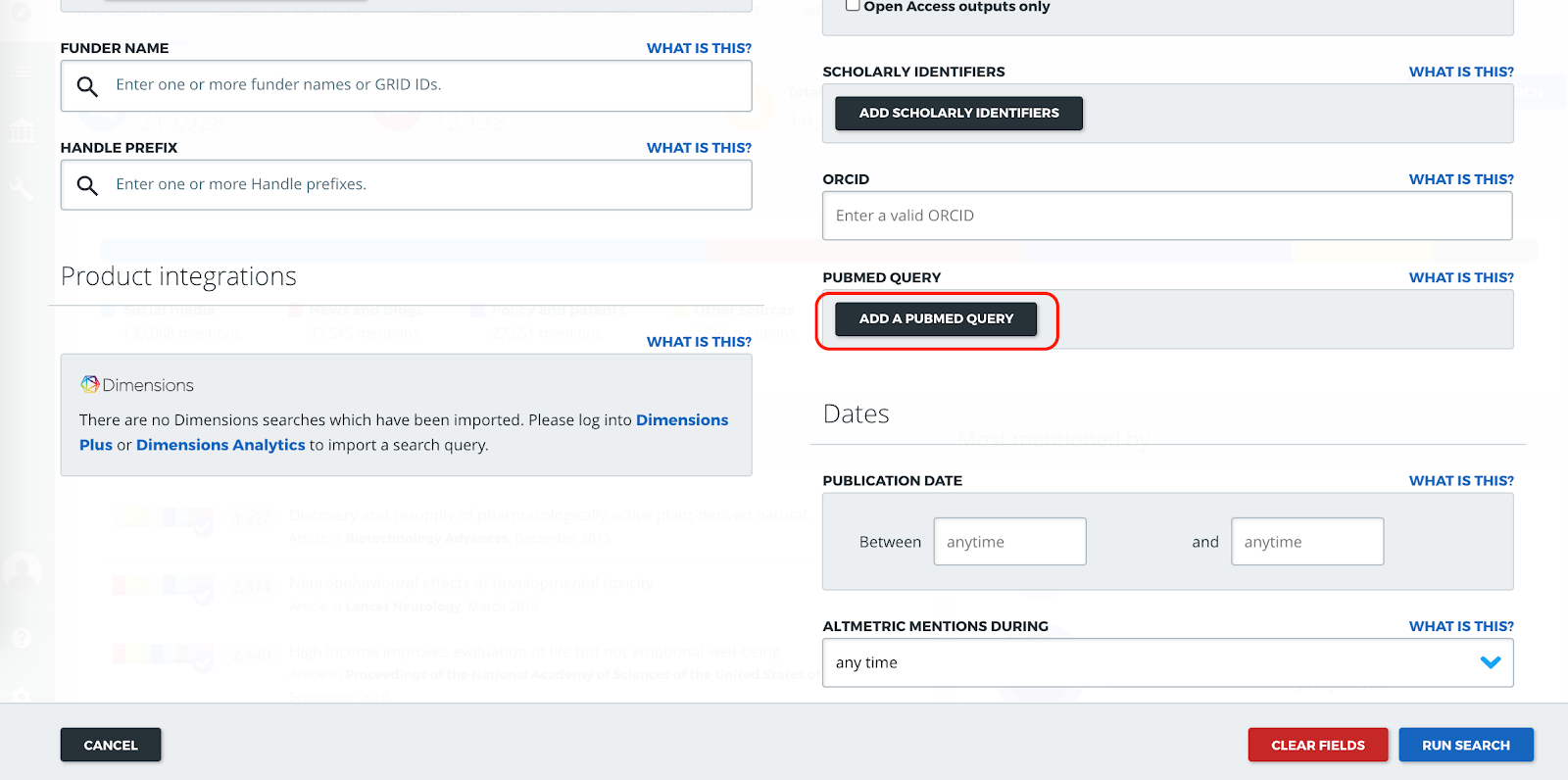
Task: Click the Publication Date end "and" field
Action: click(x=1306, y=542)
